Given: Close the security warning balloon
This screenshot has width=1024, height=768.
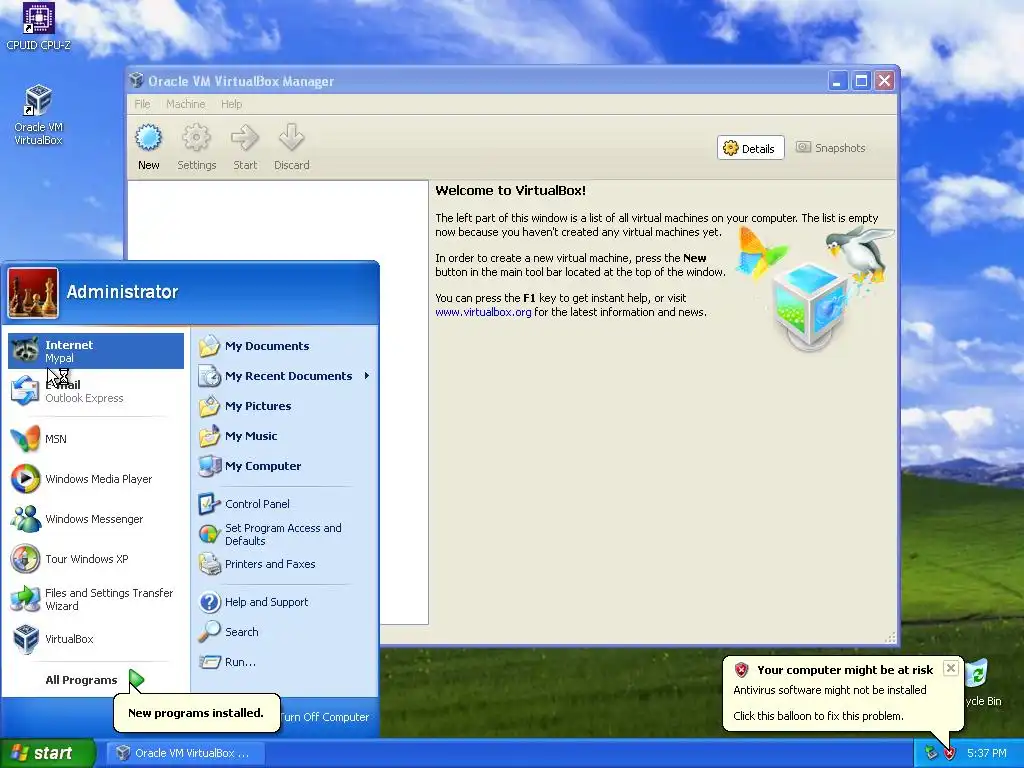Looking at the screenshot, I should coord(951,667).
